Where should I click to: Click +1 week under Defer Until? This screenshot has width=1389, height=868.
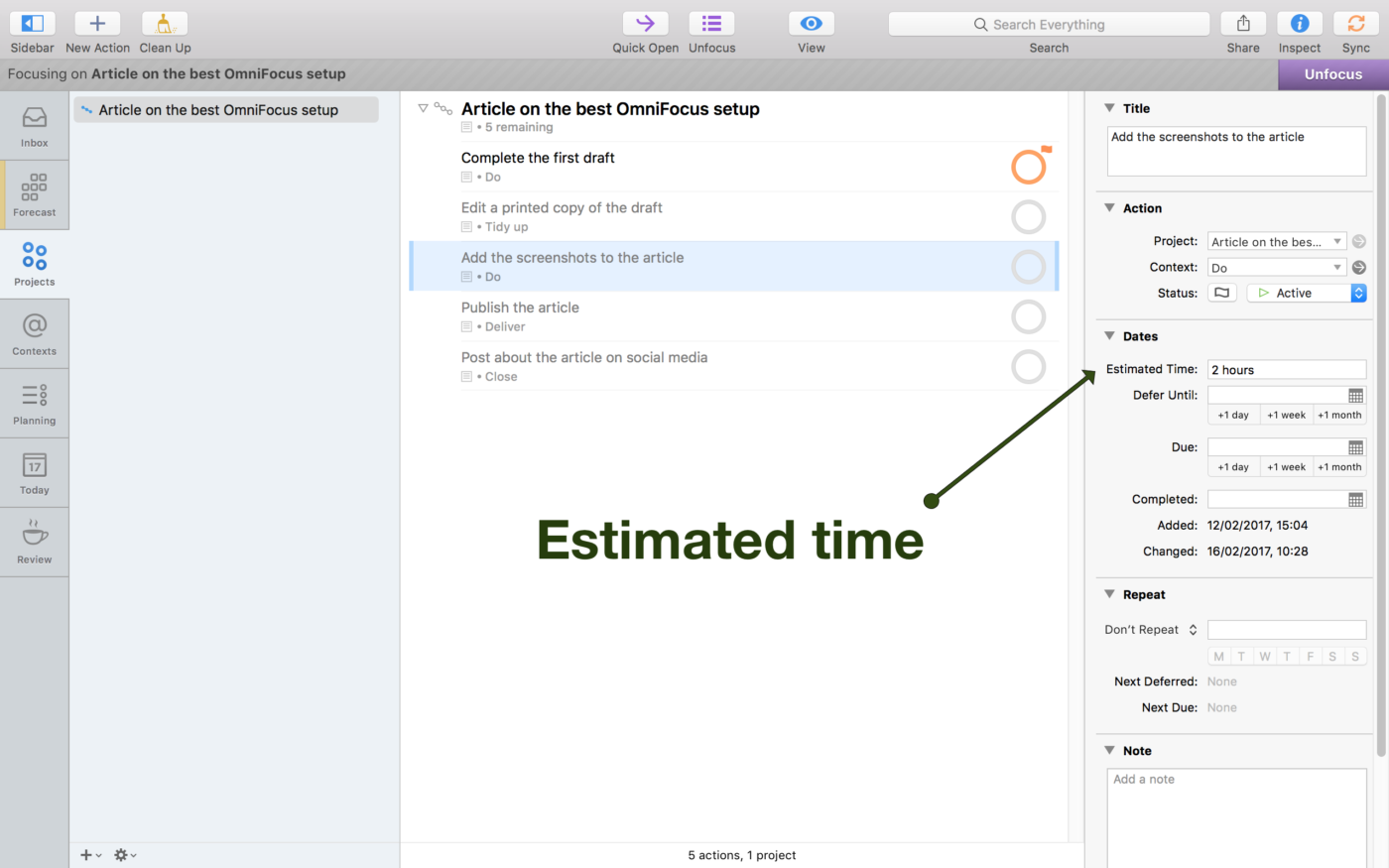point(1287,415)
